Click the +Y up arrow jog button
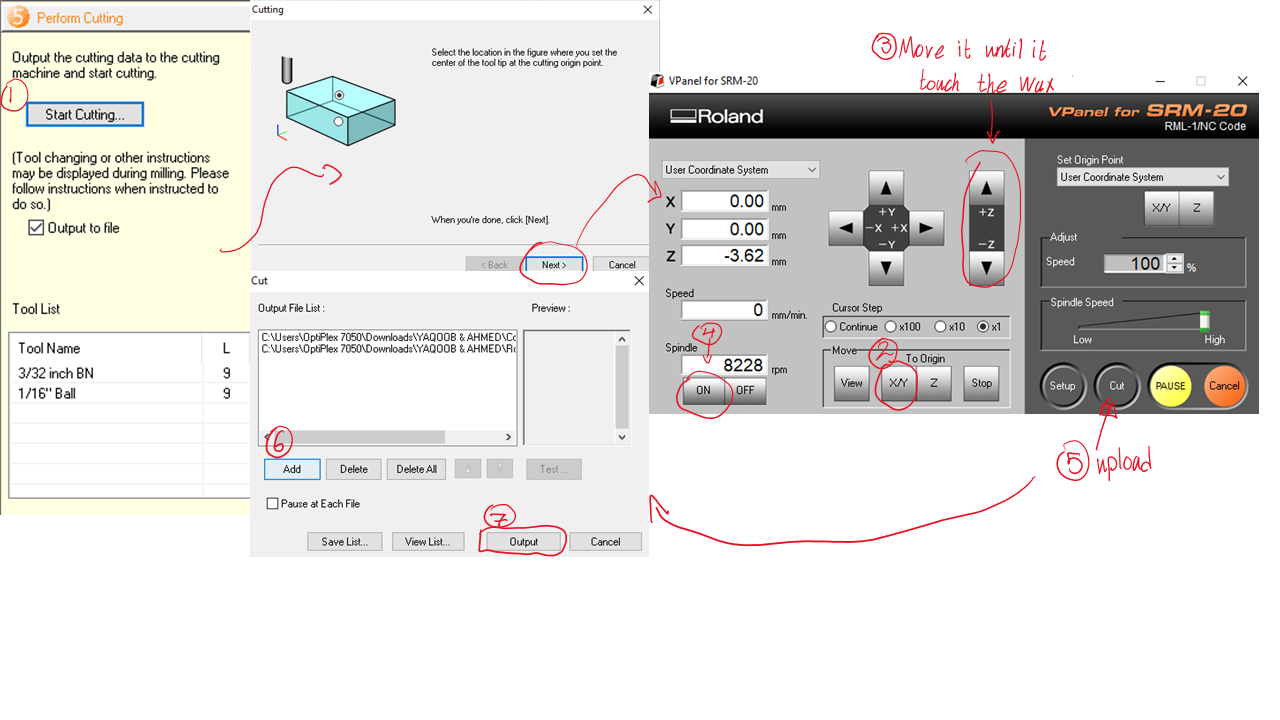1280x720 pixels. click(886, 188)
